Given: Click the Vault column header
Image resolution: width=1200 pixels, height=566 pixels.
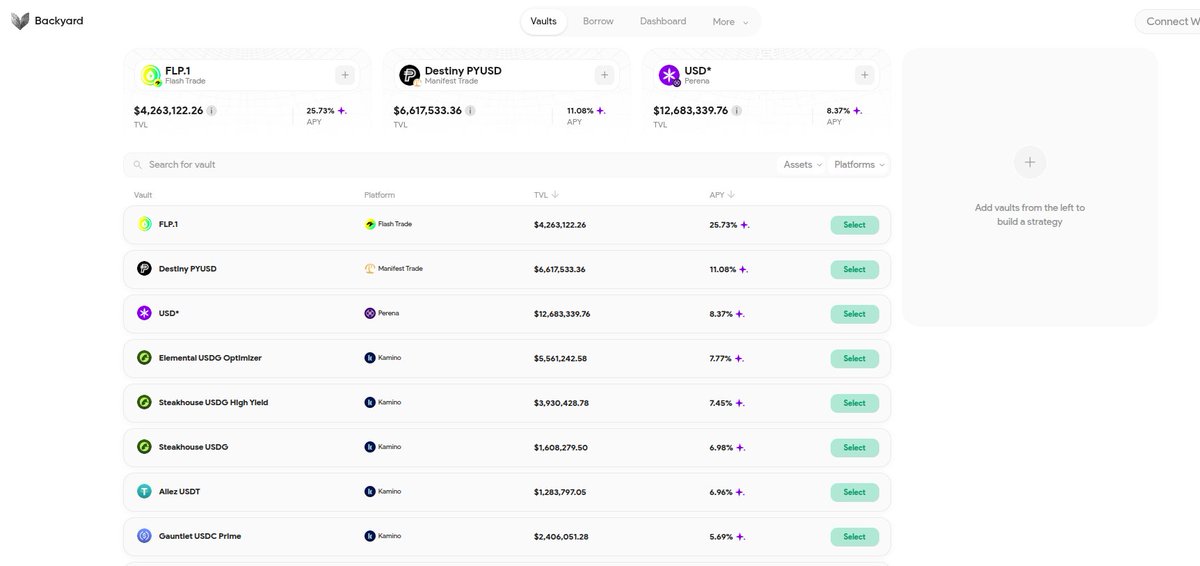Looking at the screenshot, I should click(143, 195).
